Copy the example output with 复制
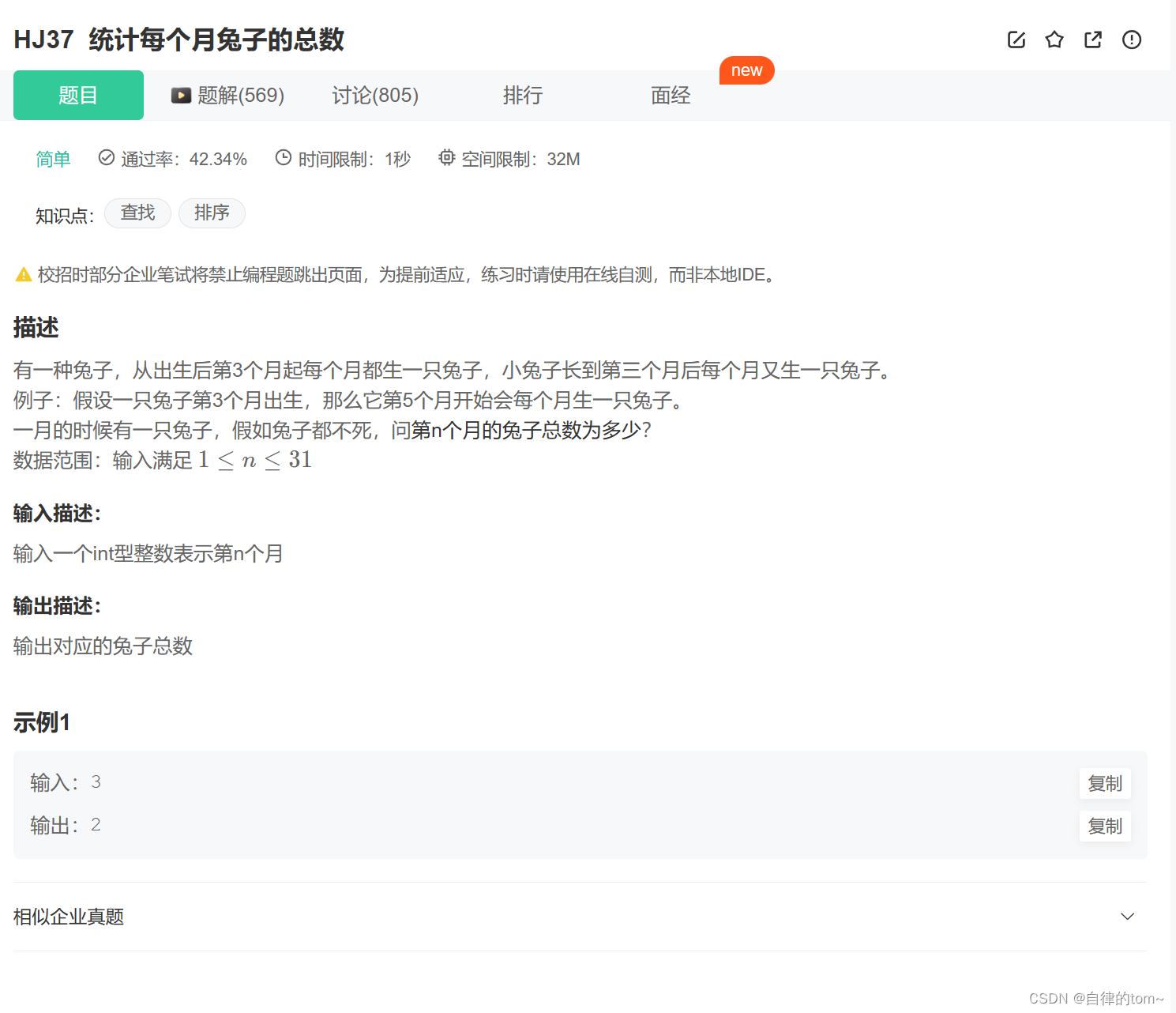 coord(1105,827)
